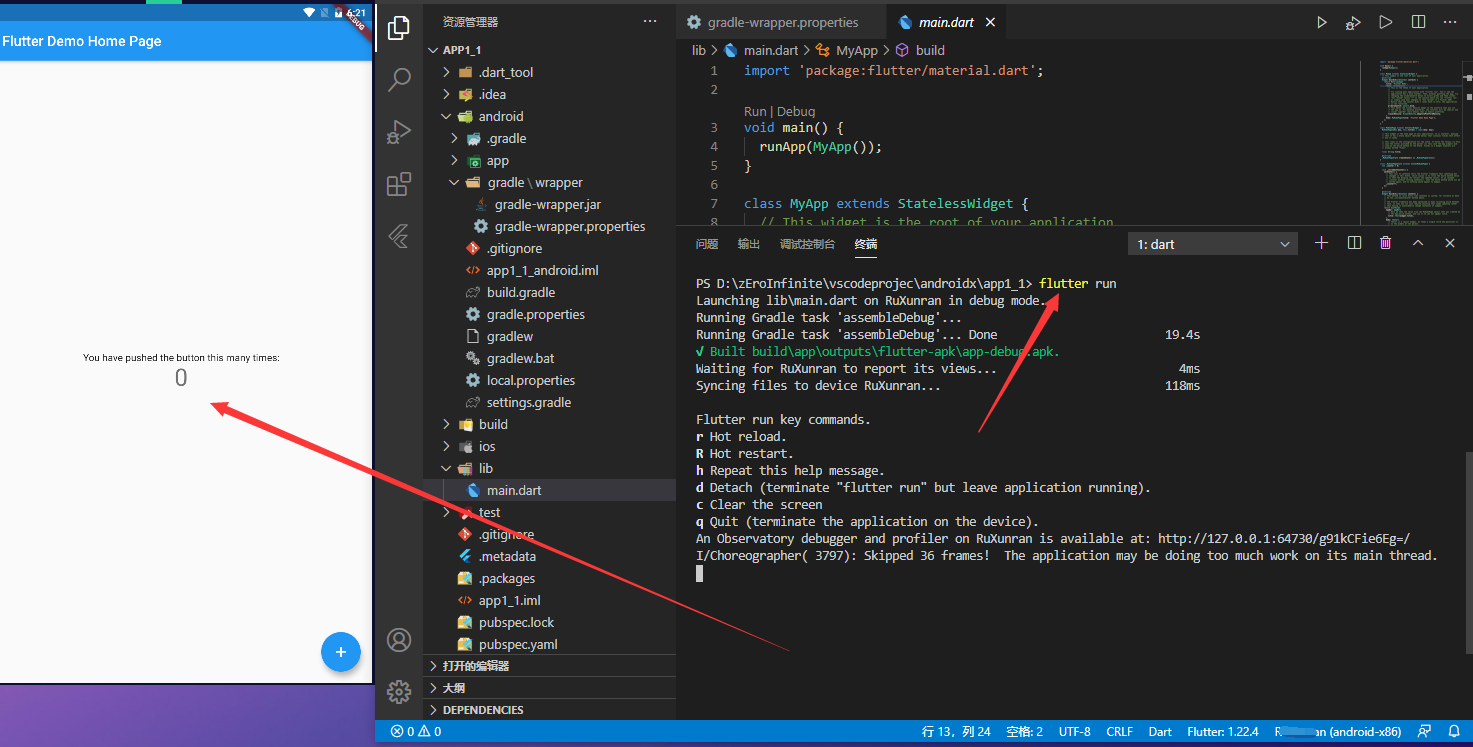This screenshot has width=1473, height=747.
Task: Expand the test folder
Action: click(x=446, y=512)
